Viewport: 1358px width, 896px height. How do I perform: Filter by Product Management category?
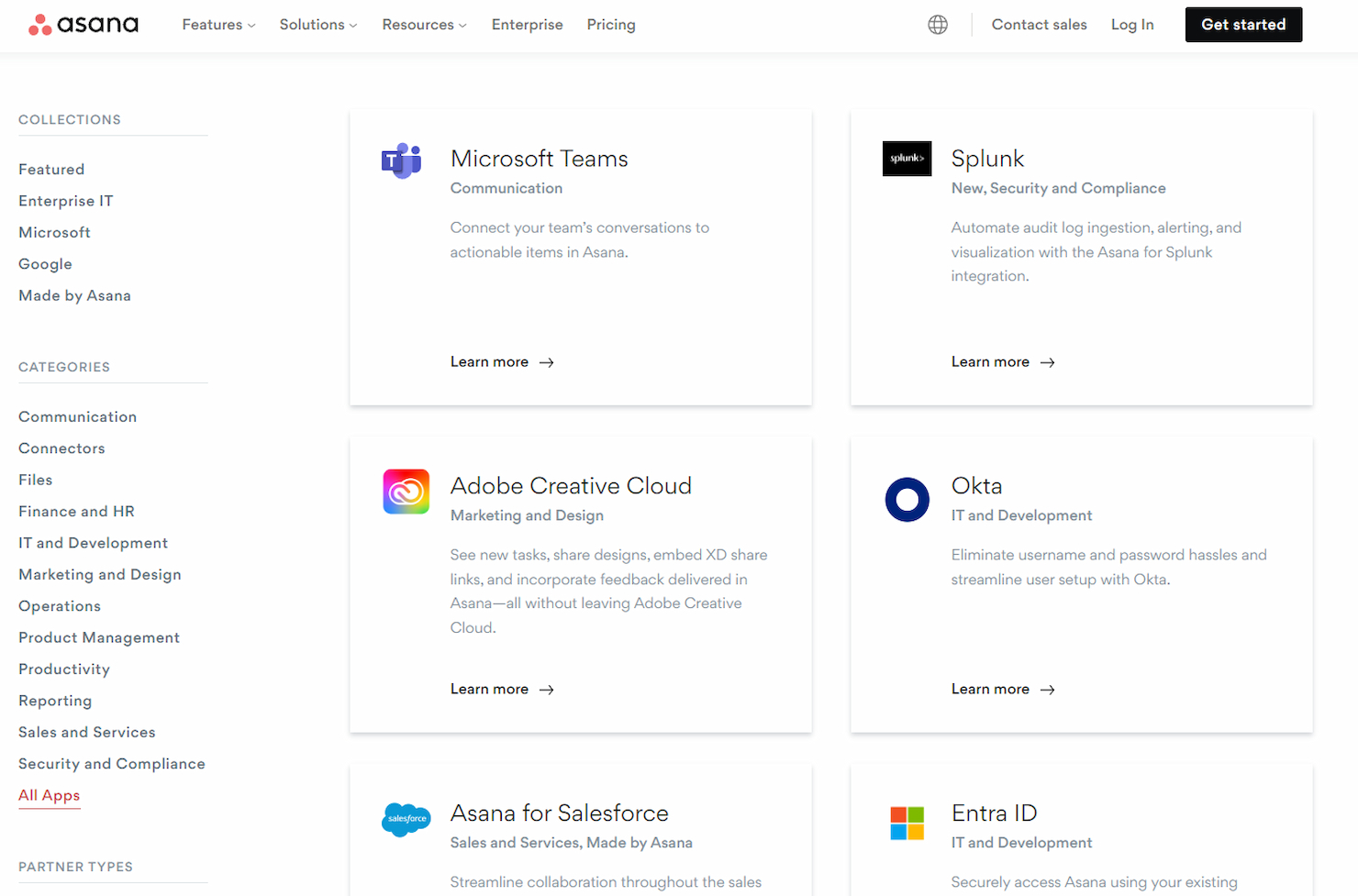click(x=99, y=637)
